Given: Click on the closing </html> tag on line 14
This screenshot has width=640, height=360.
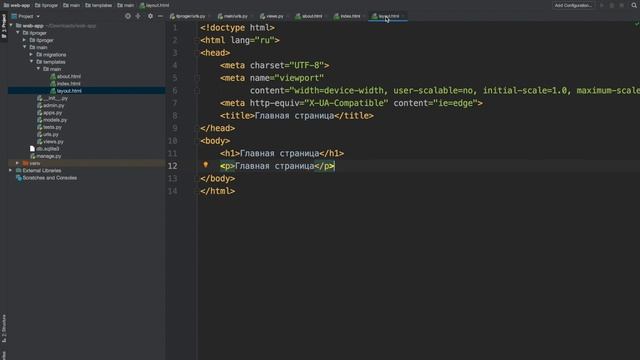Looking at the screenshot, I should click(x=218, y=191).
